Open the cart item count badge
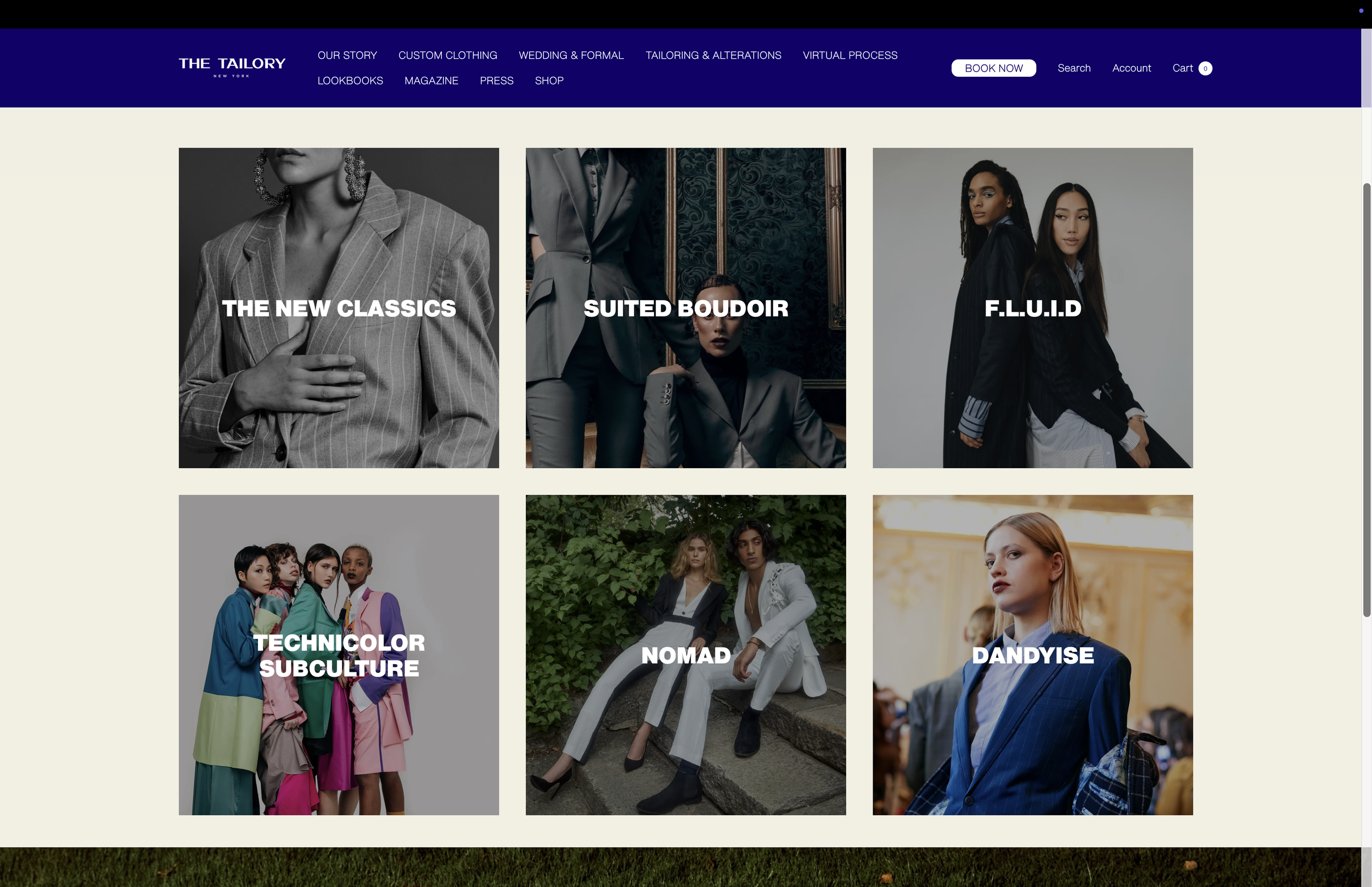This screenshot has width=1372, height=887. tap(1205, 69)
